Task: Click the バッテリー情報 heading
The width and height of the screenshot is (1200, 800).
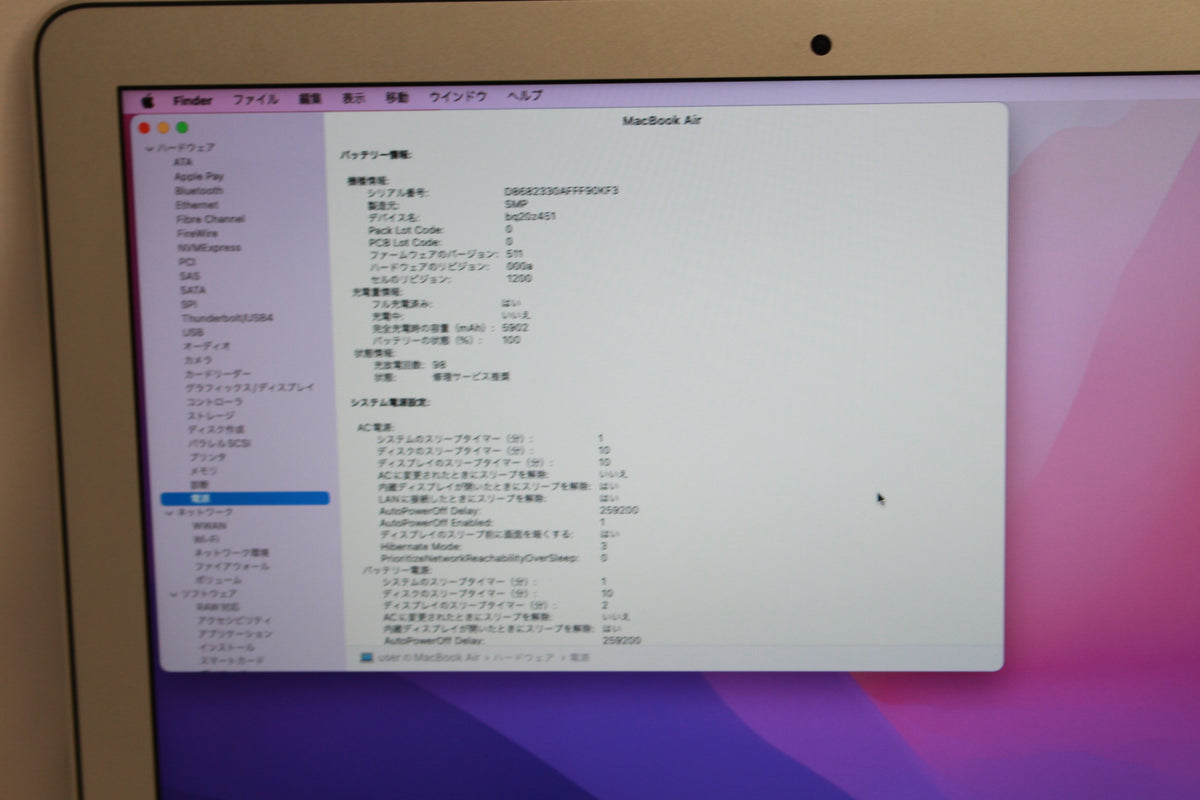Action: coord(376,155)
